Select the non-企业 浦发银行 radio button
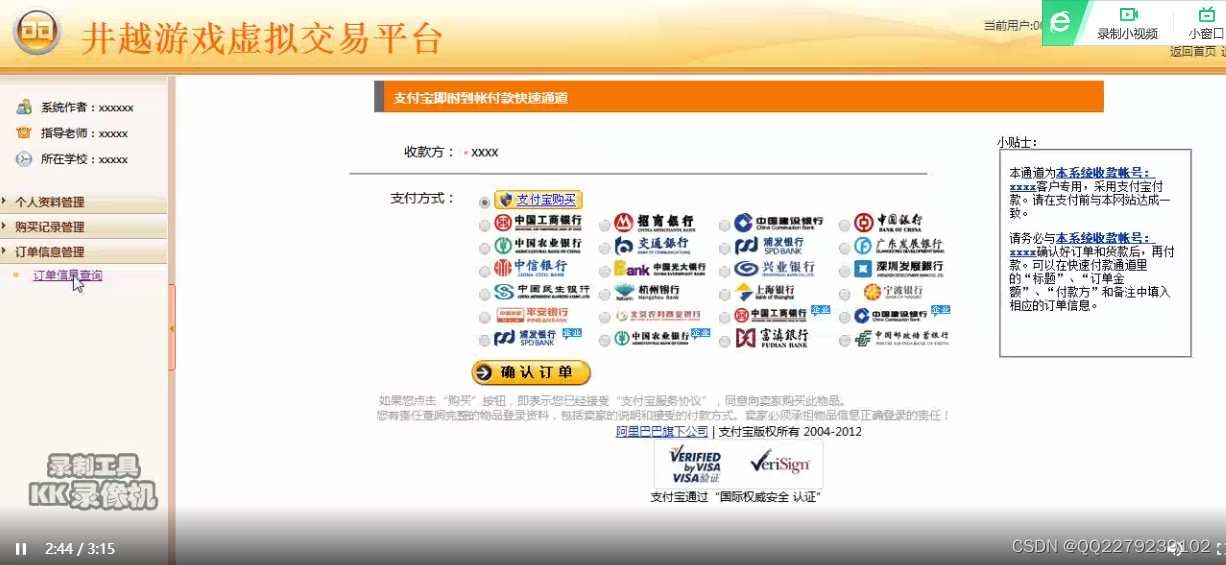The height and width of the screenshot is (565, 1226). coord(725,249)
